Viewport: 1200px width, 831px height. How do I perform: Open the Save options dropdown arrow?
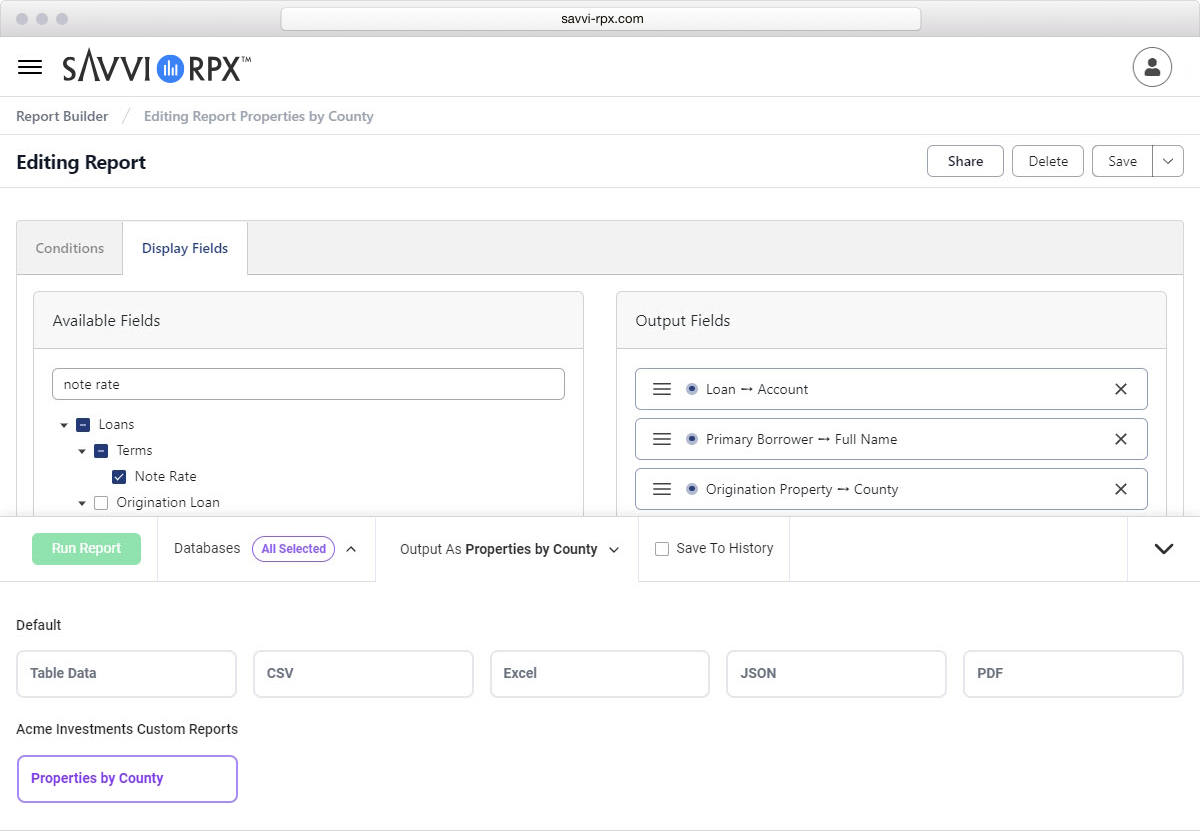click(x=1168, y=161)
